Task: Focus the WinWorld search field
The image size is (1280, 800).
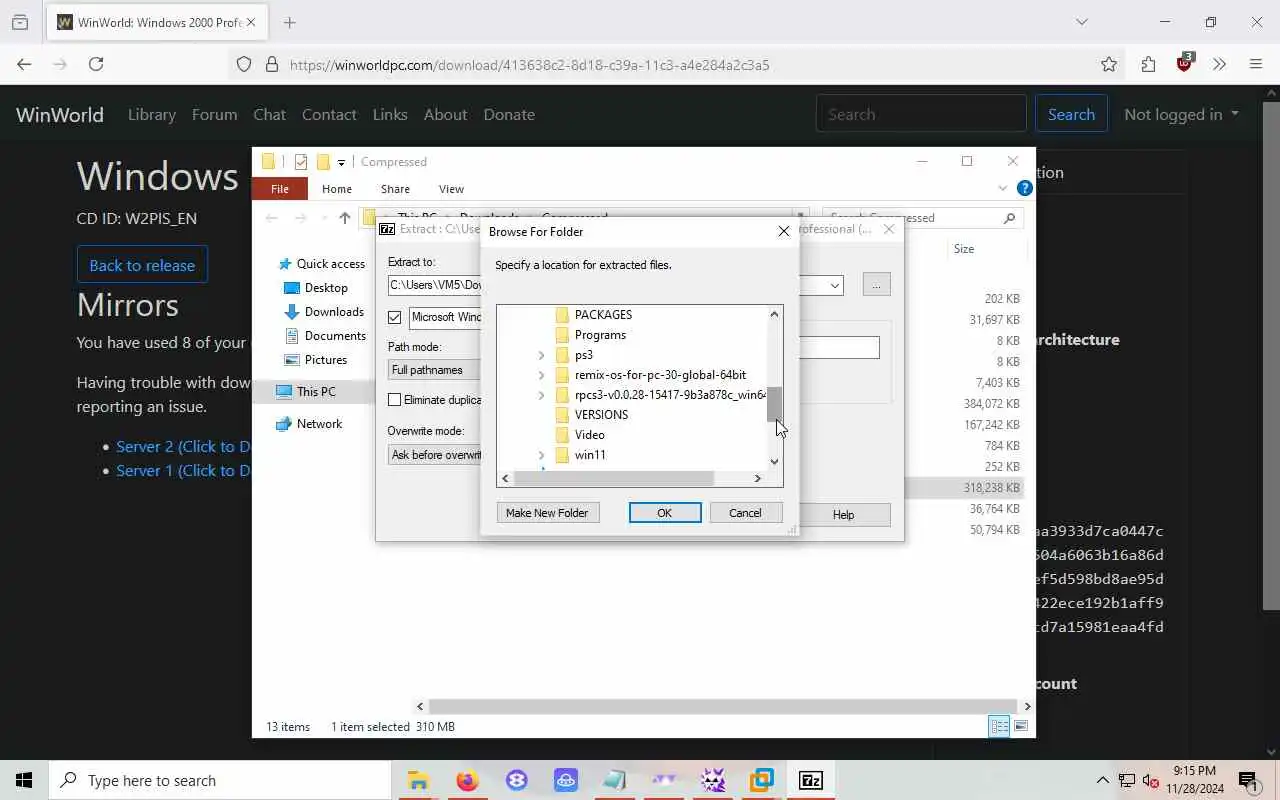Action: point(921,114)
